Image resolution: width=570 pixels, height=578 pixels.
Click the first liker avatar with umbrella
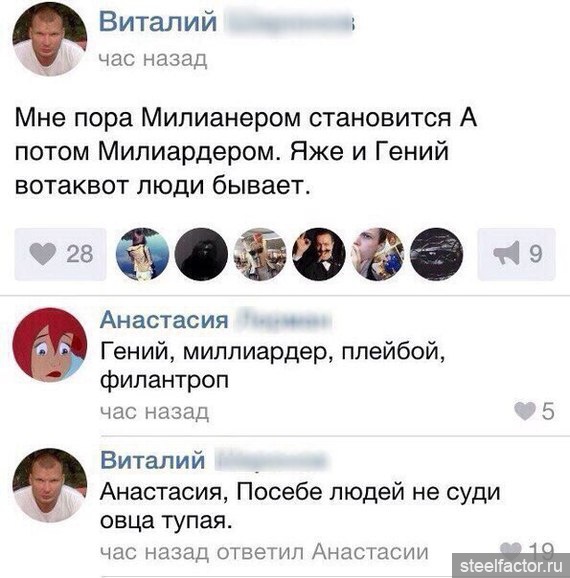pos(142,254)
